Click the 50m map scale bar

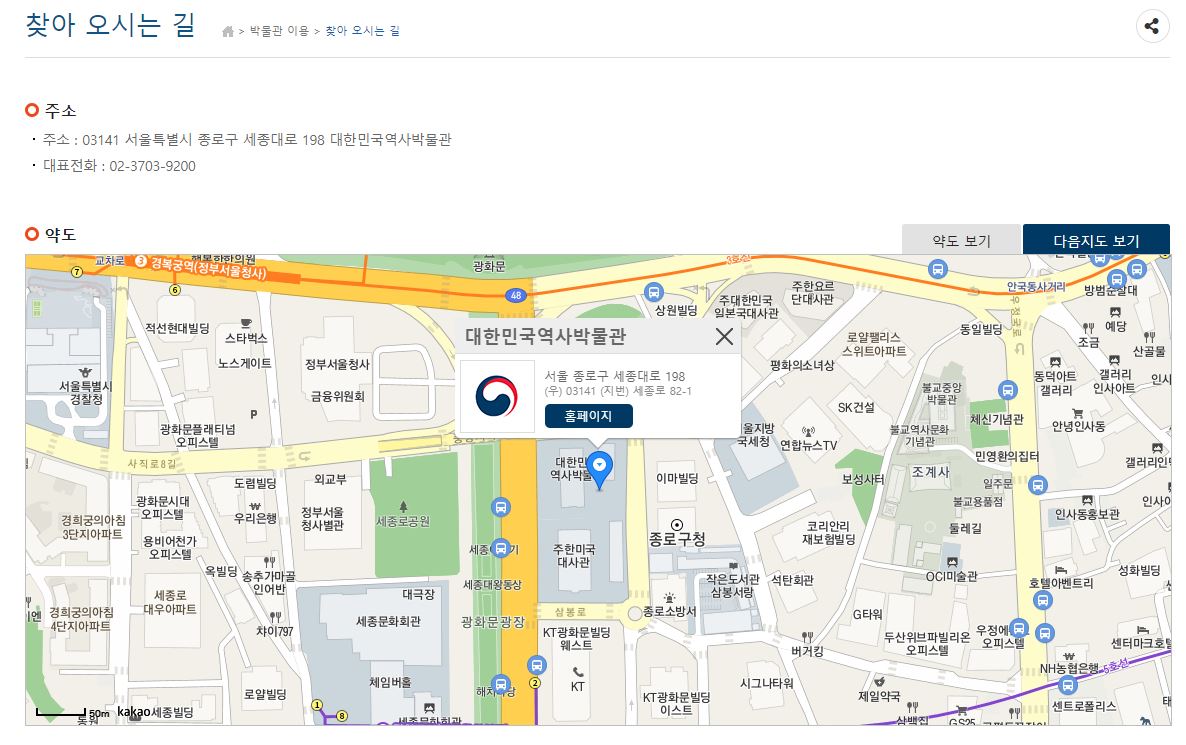[x=61, y=712]
